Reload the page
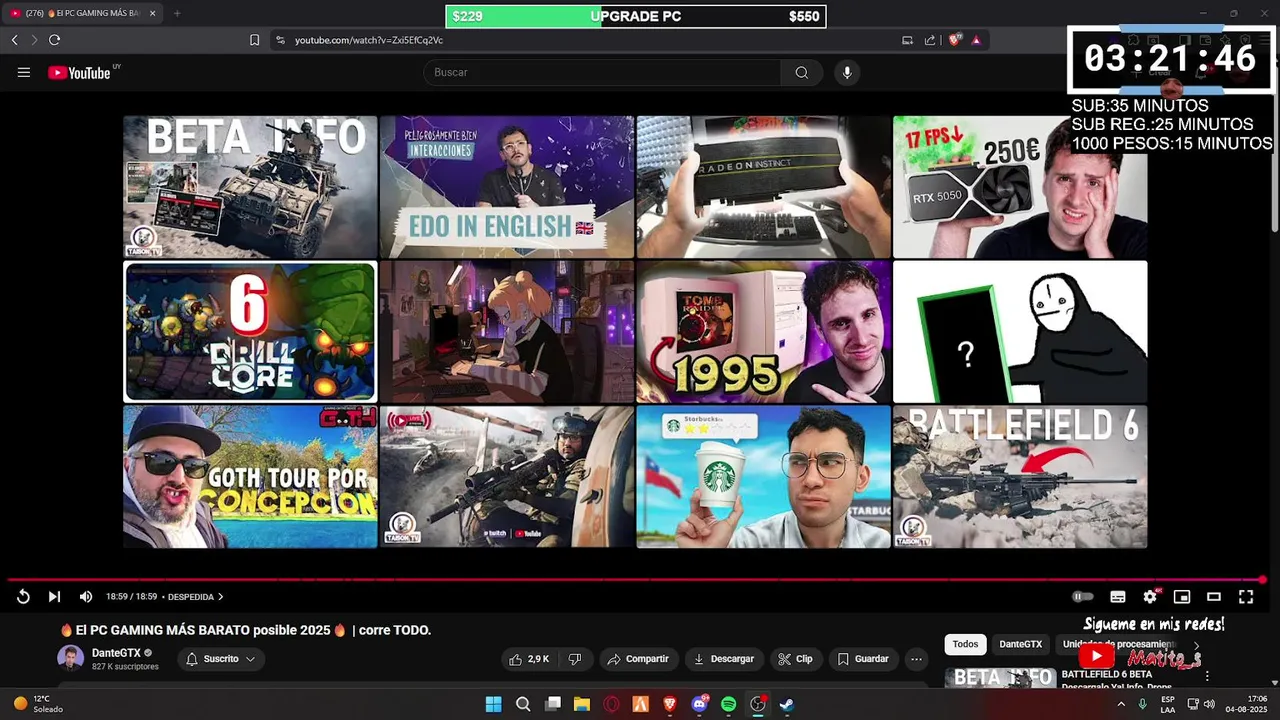This screenshot has height=720, width=1280. (54, 40)
